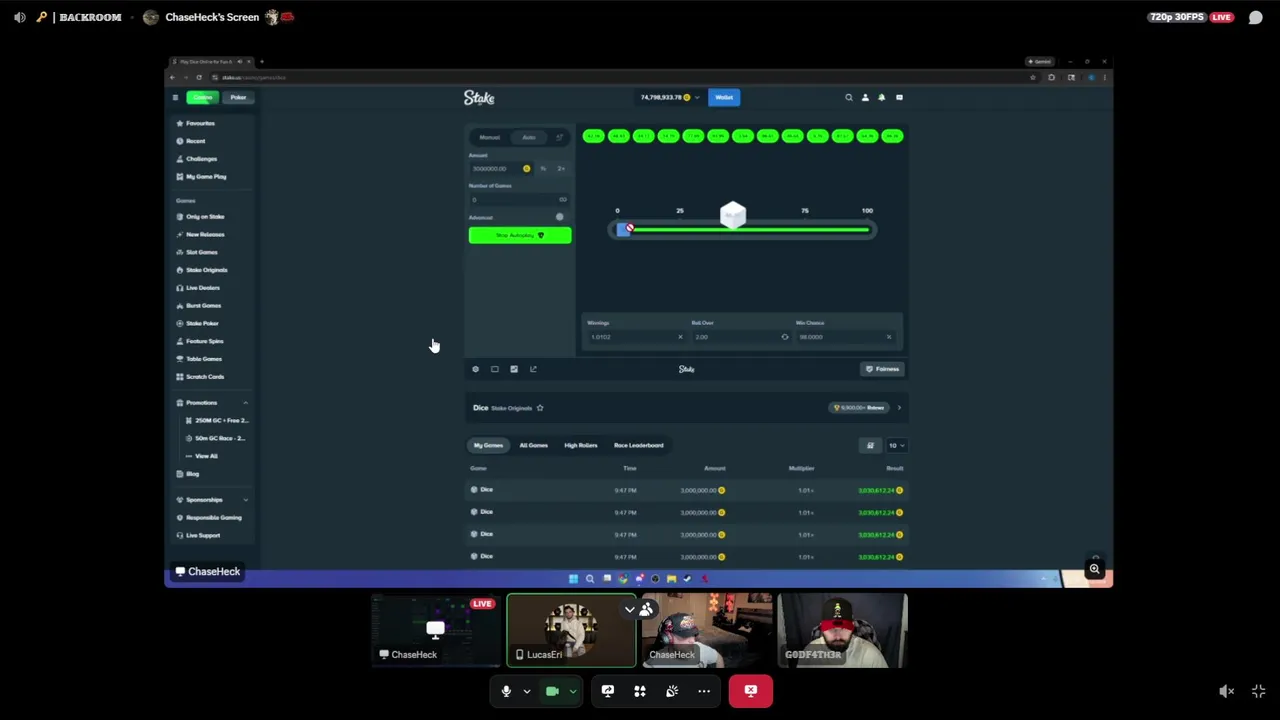Mute microphone in call controls
1280x720 pixels.
pyautogui.click(x=506, y=691)
